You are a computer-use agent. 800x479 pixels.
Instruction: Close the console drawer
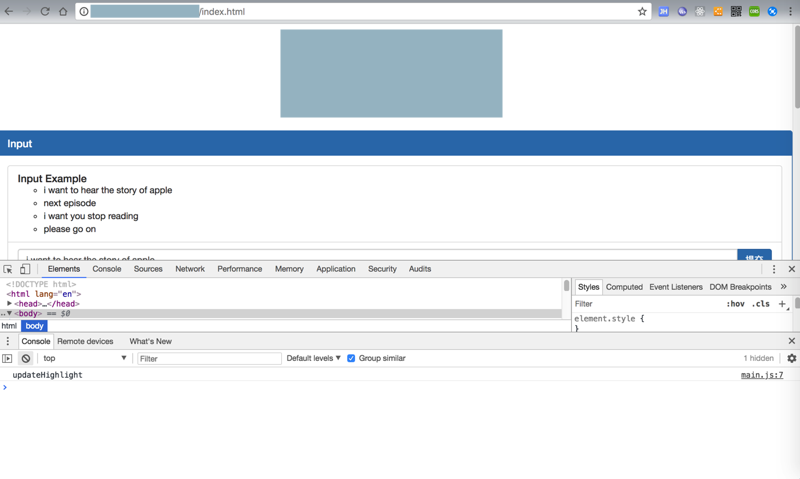click(x=791, y=341)
